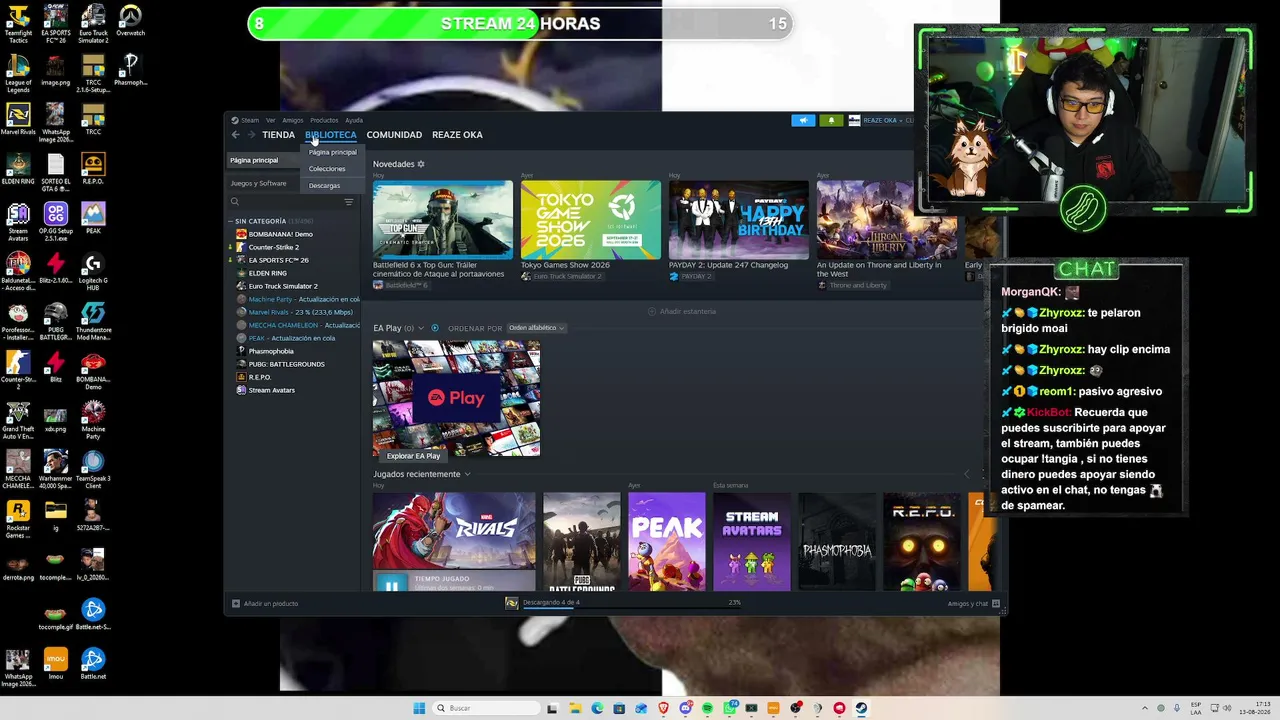The width and height of the screenshot is (1280, 720).
Task: Open the Rockstar Games desktop shortcut
Action: tap(18, 520)
